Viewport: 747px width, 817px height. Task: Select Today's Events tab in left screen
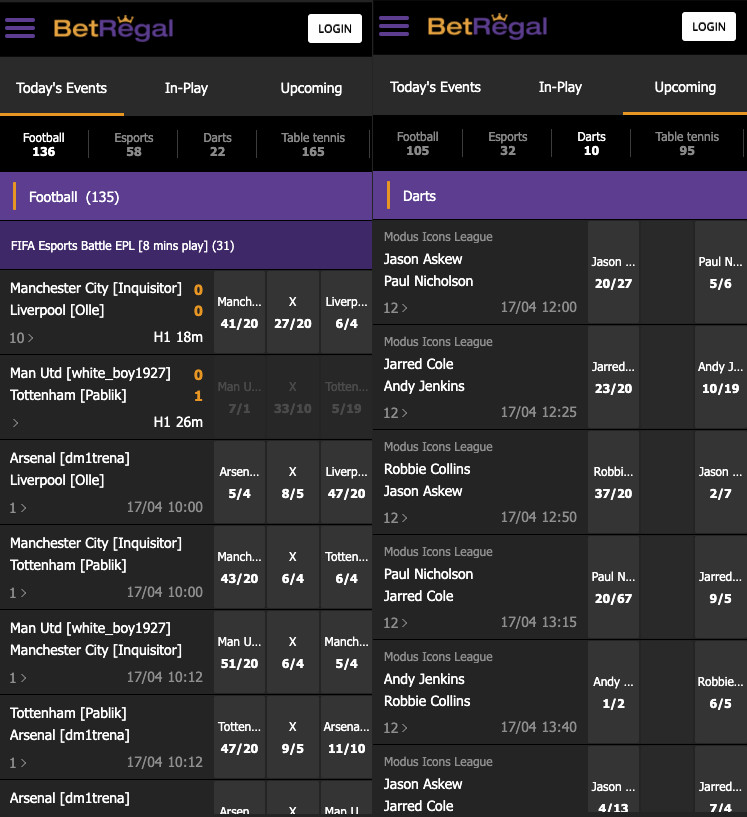click(x=61, y=88)
